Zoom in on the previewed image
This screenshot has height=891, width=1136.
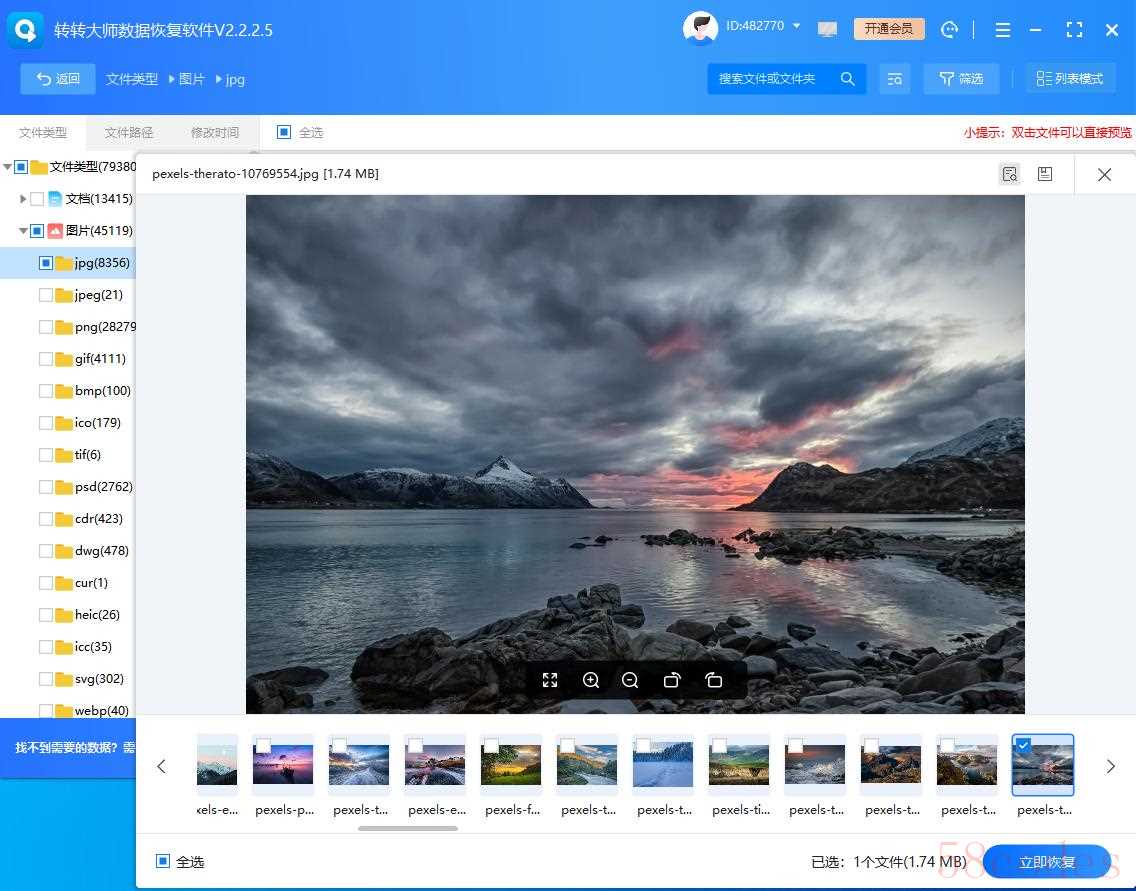click(x=591, y=680)
